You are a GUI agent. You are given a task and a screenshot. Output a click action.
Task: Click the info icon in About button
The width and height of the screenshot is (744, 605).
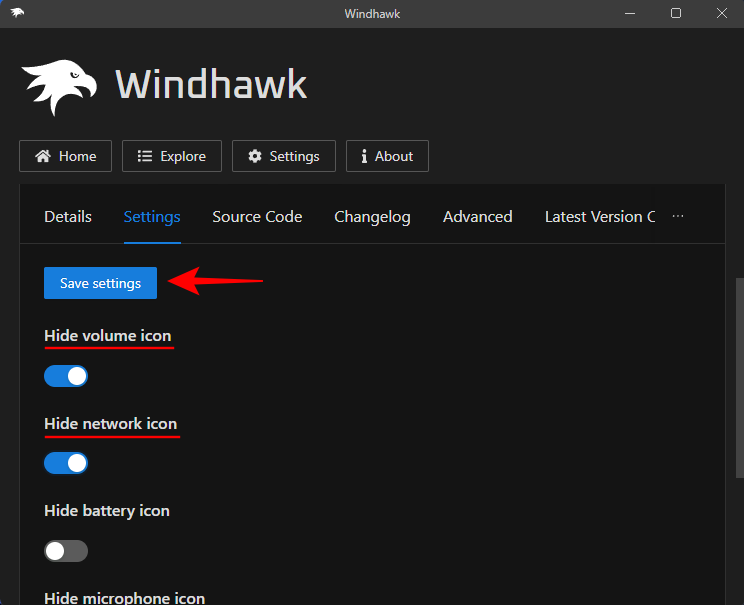pos(365,156)
